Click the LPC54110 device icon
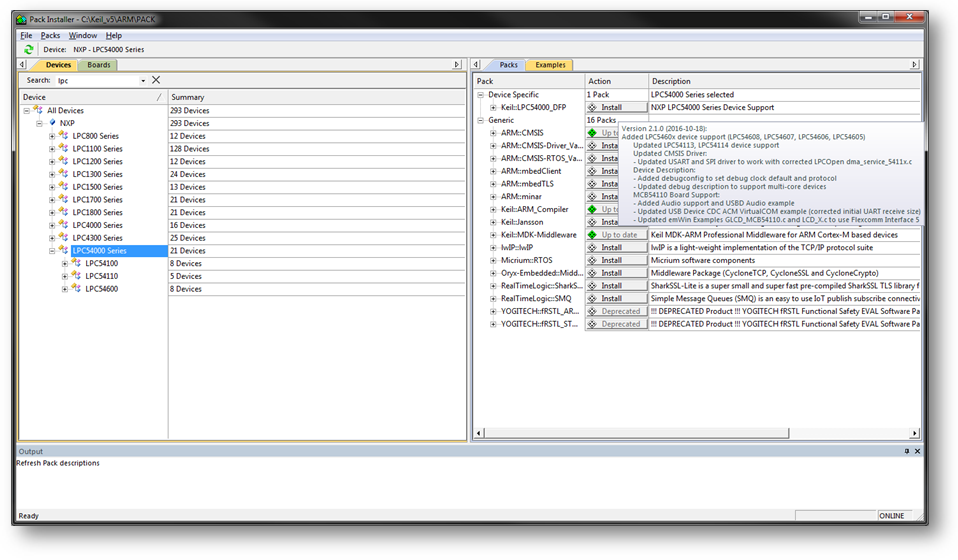Image resolution: width=958 pixels, height=560 pixels. click(x=76, y=276)
